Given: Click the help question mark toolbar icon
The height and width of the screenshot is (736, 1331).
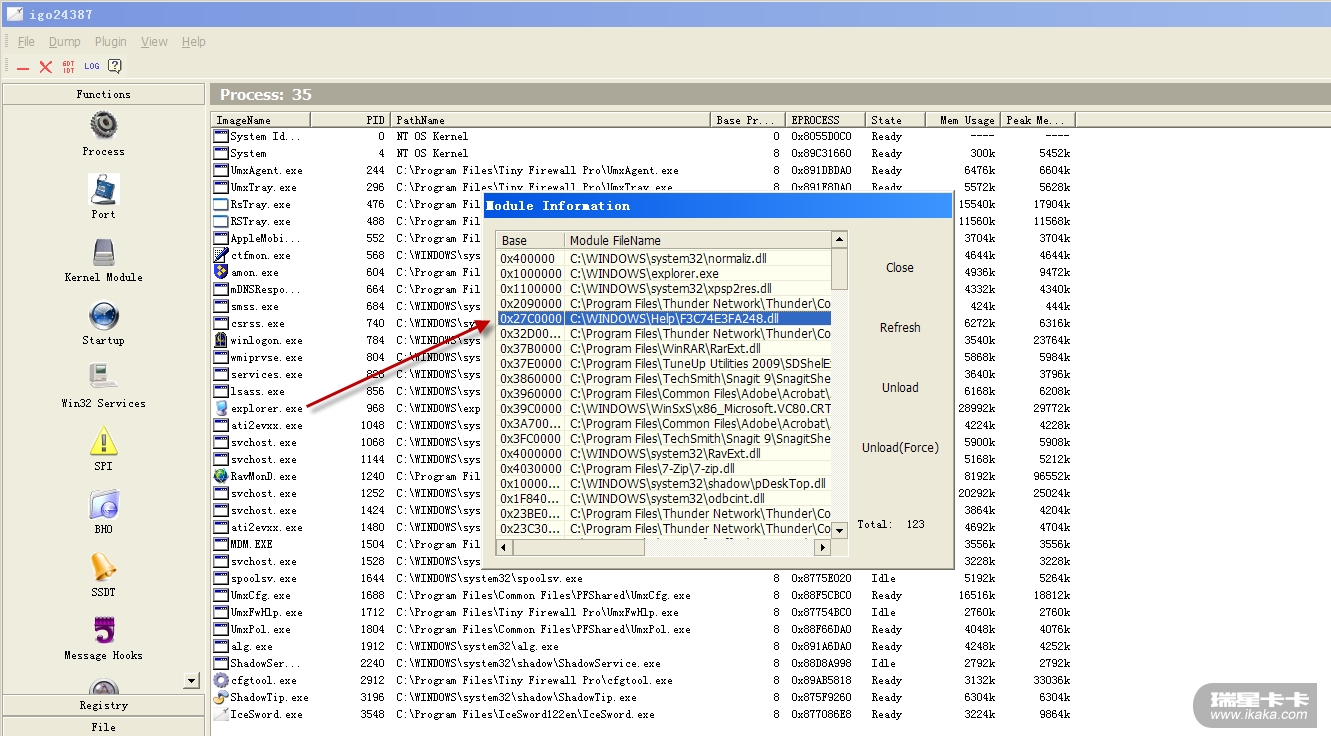Looking at the screenshot, I should tap(115, 67).
